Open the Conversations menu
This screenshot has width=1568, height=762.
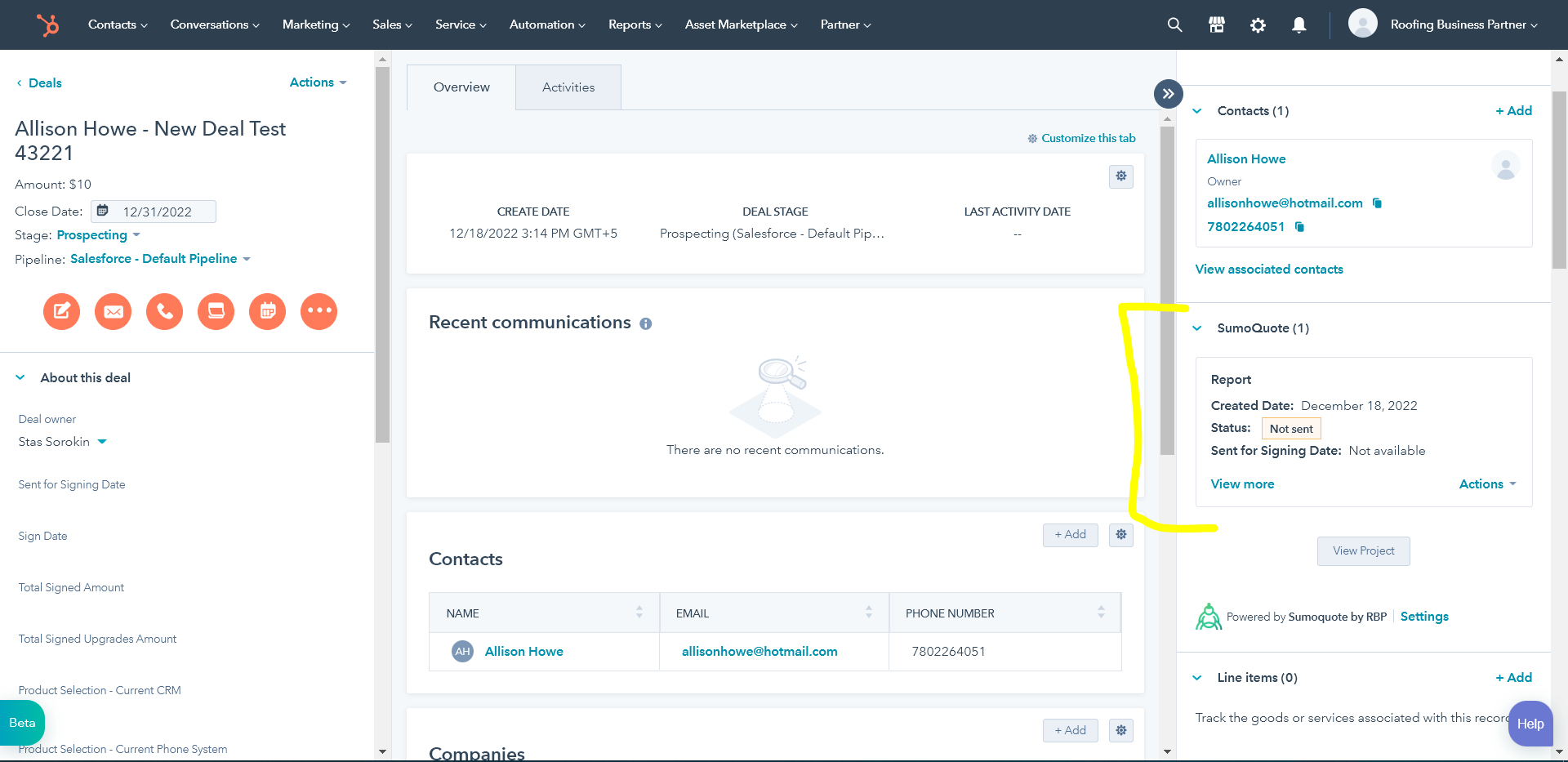point(215,25)
